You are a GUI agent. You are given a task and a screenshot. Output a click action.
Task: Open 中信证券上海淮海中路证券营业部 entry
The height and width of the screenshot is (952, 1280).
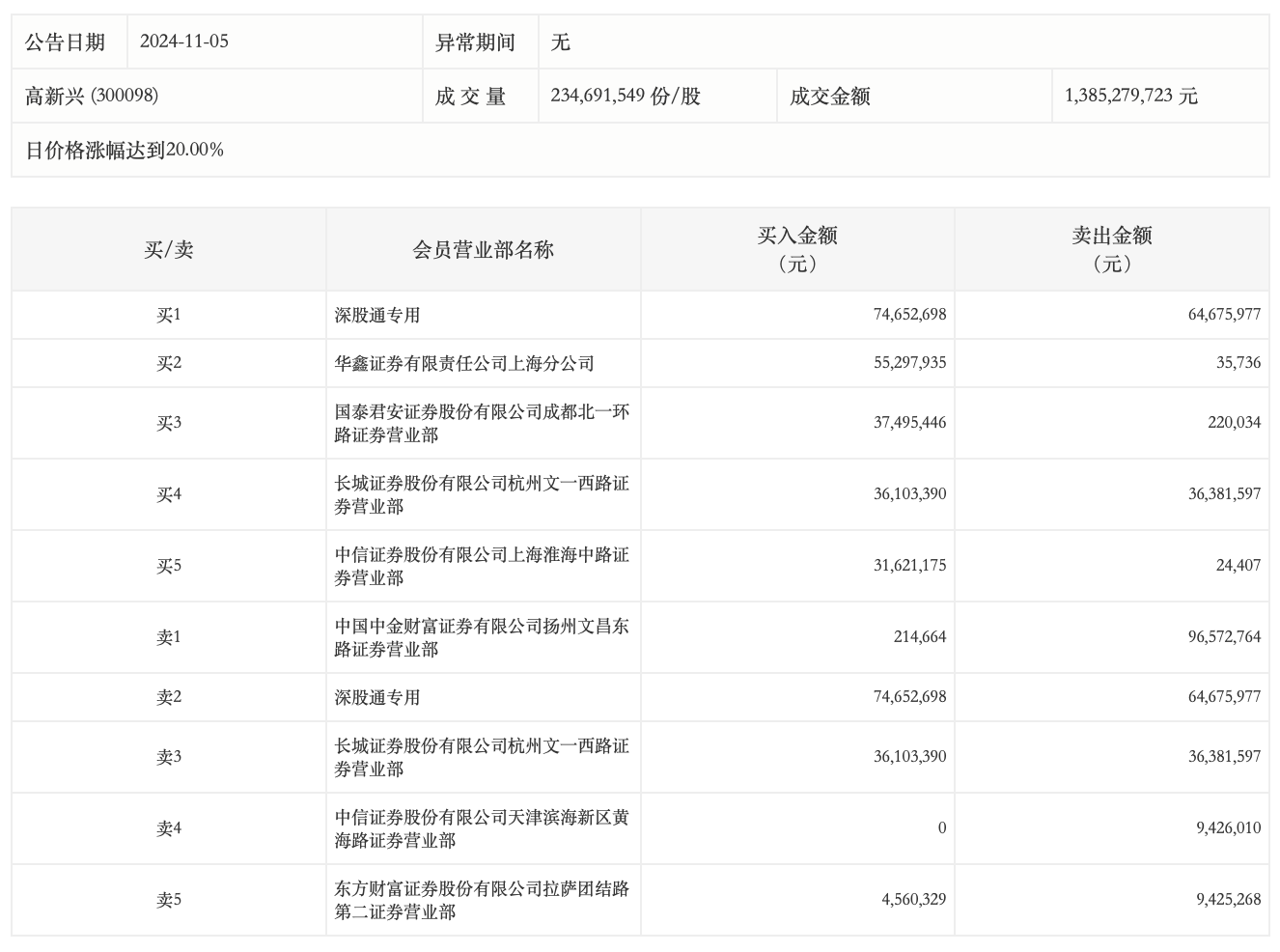pos(482,566)
